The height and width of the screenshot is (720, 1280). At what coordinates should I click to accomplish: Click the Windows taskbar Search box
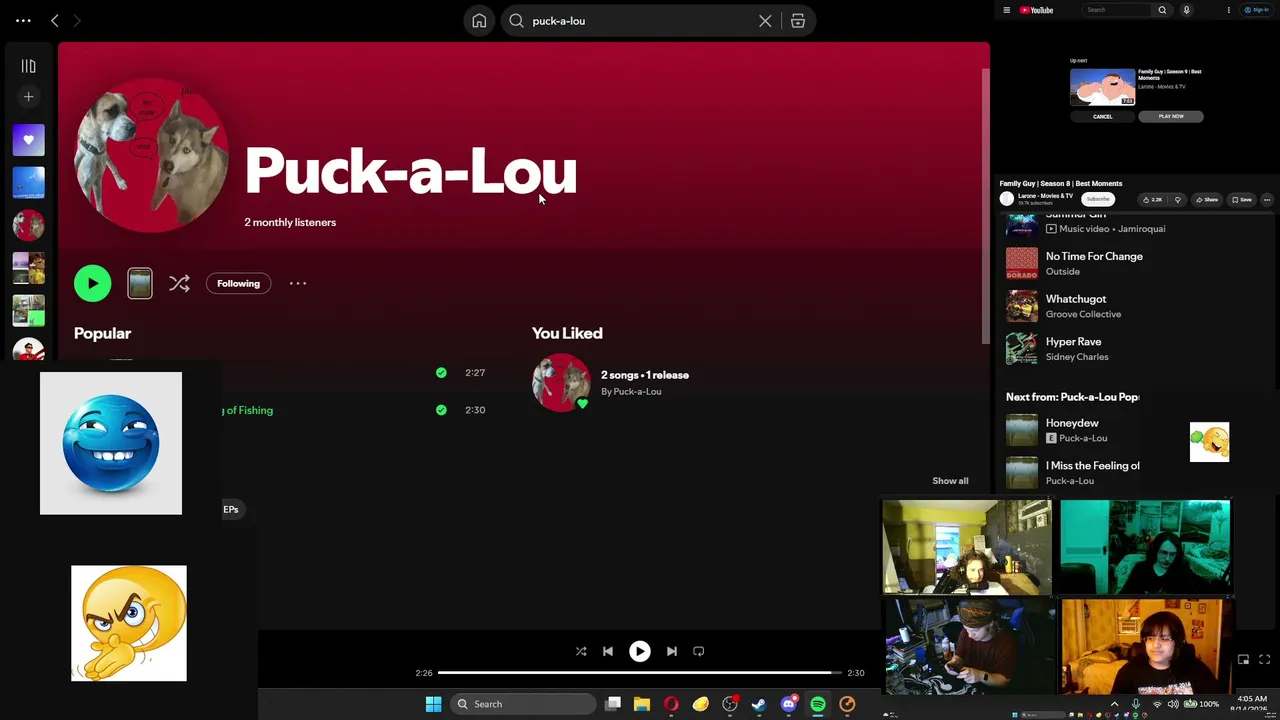(522, 704)
